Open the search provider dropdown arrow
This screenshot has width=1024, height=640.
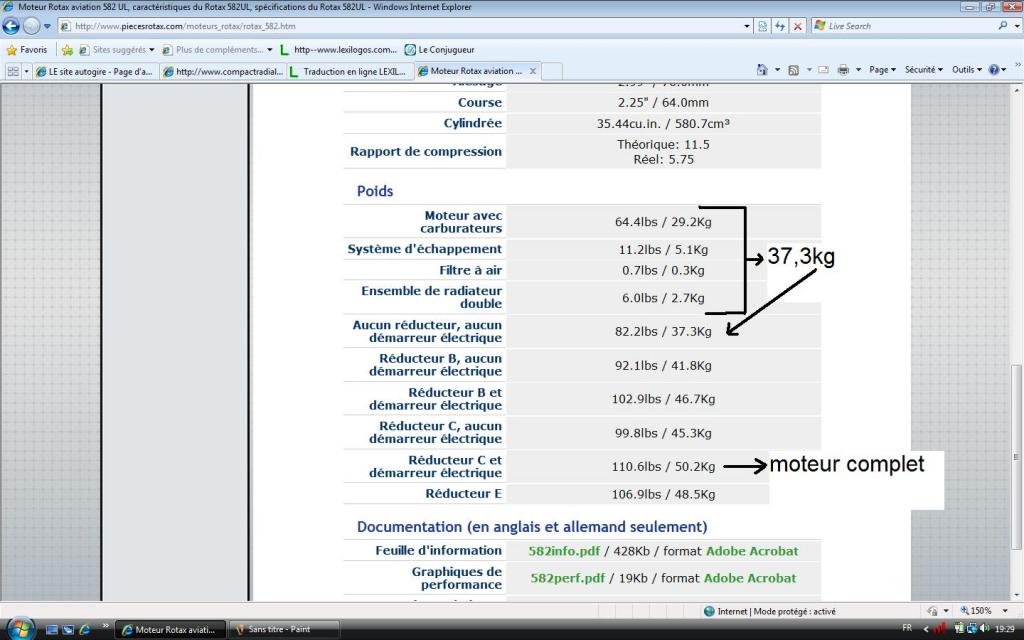(1017, 26)
